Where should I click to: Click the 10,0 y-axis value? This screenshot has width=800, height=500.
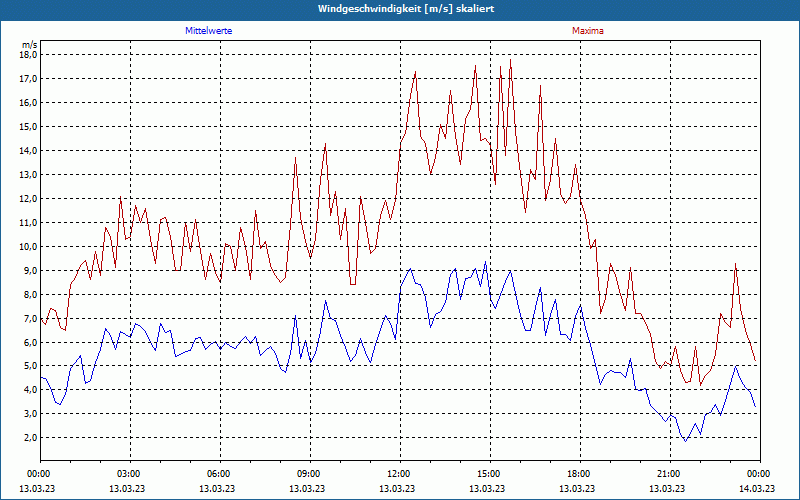pyautogui.click(x=29, y=246)
